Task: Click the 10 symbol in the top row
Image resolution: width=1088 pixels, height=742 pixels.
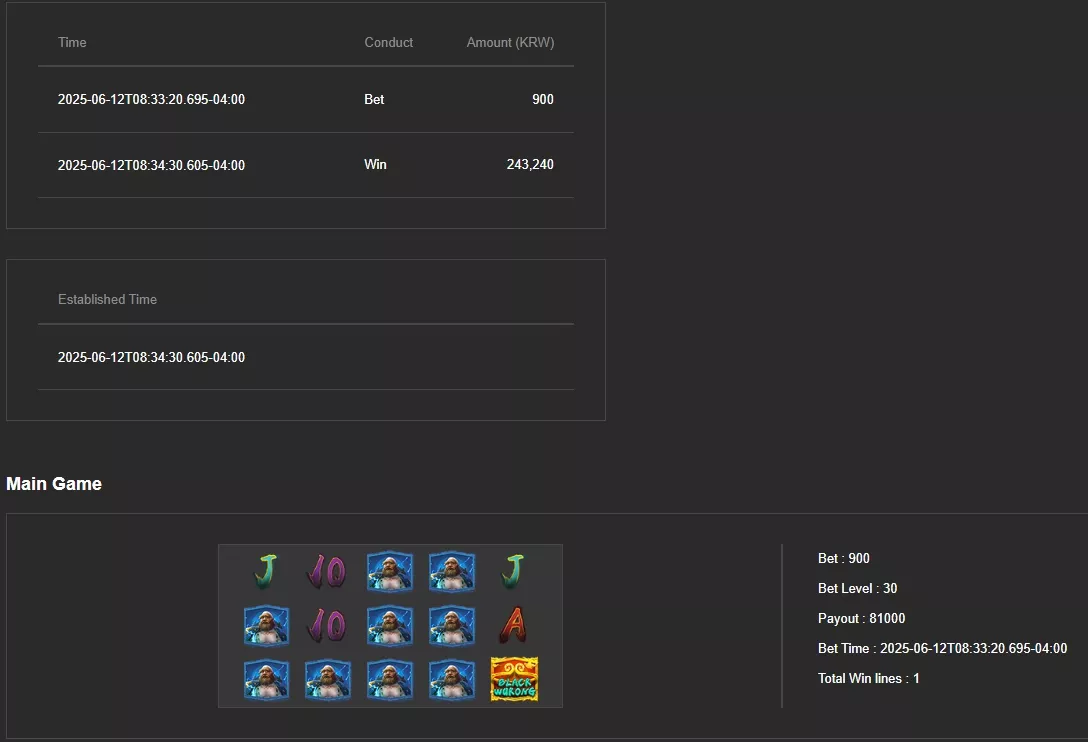Action: tap(327, 571)
